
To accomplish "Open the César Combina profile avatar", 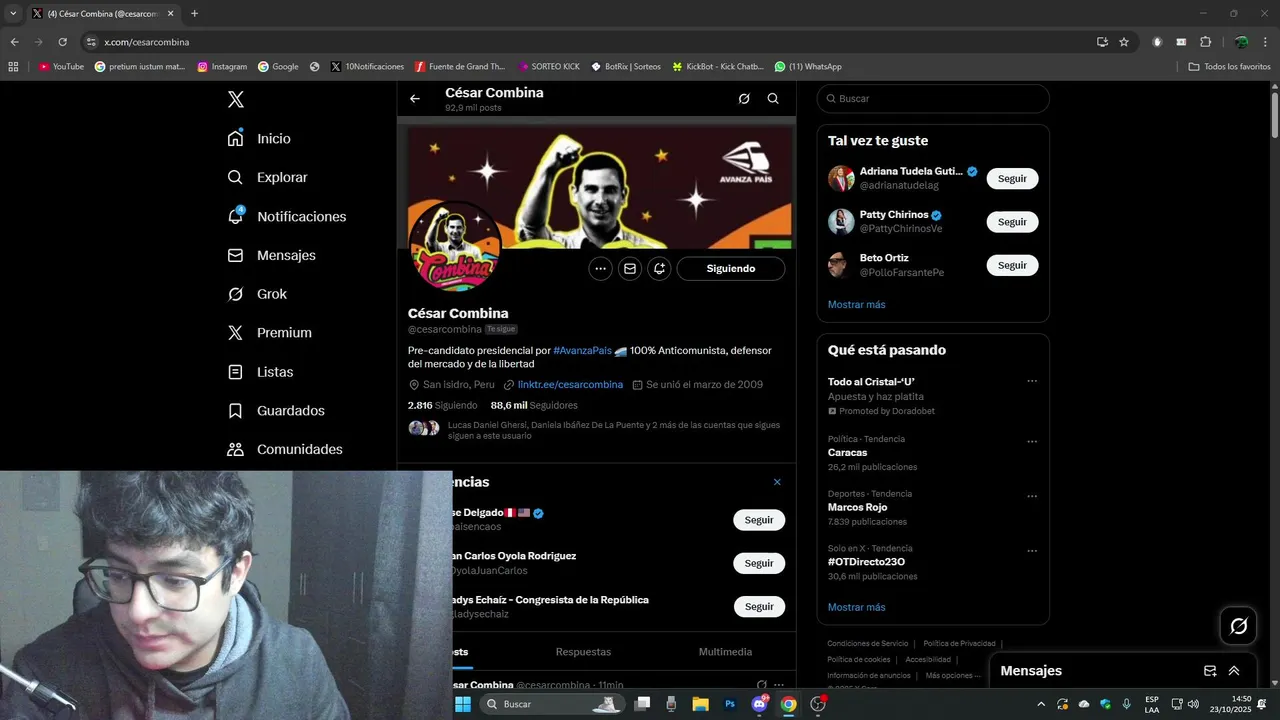I will 455,248.
